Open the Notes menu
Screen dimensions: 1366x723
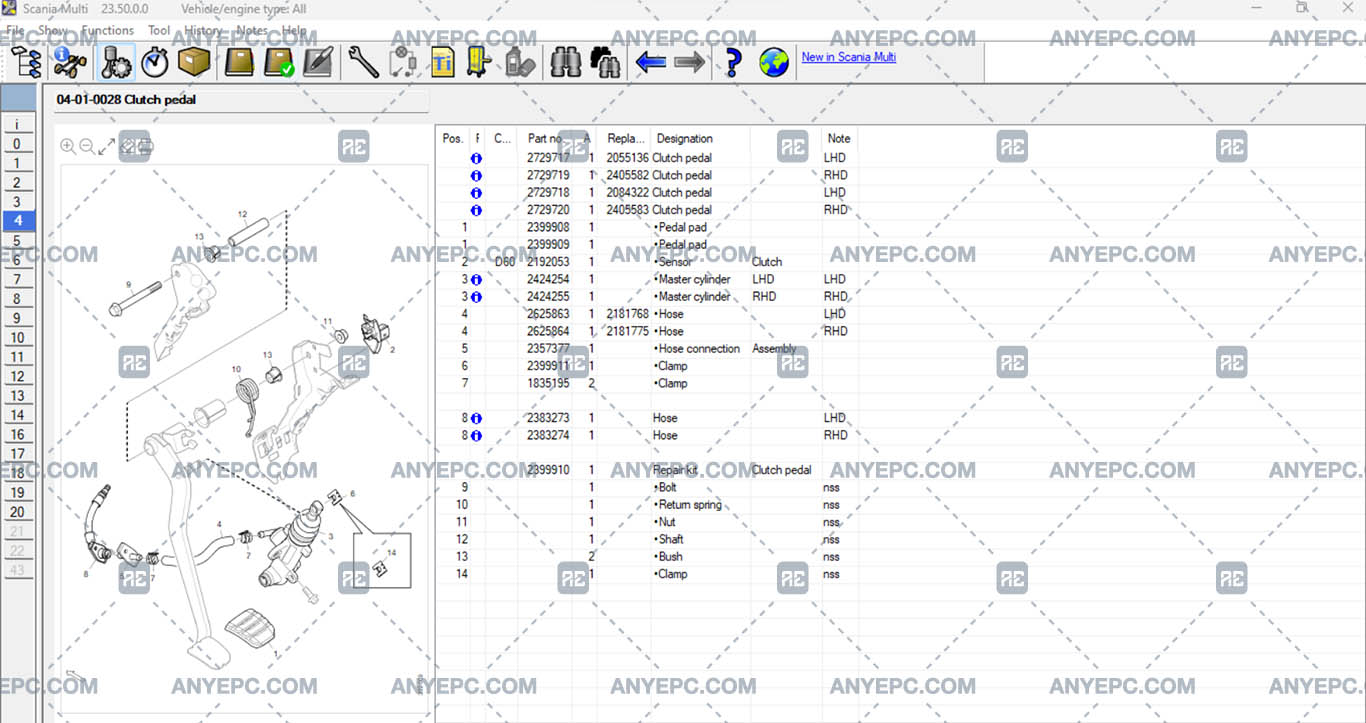[252, 30]
